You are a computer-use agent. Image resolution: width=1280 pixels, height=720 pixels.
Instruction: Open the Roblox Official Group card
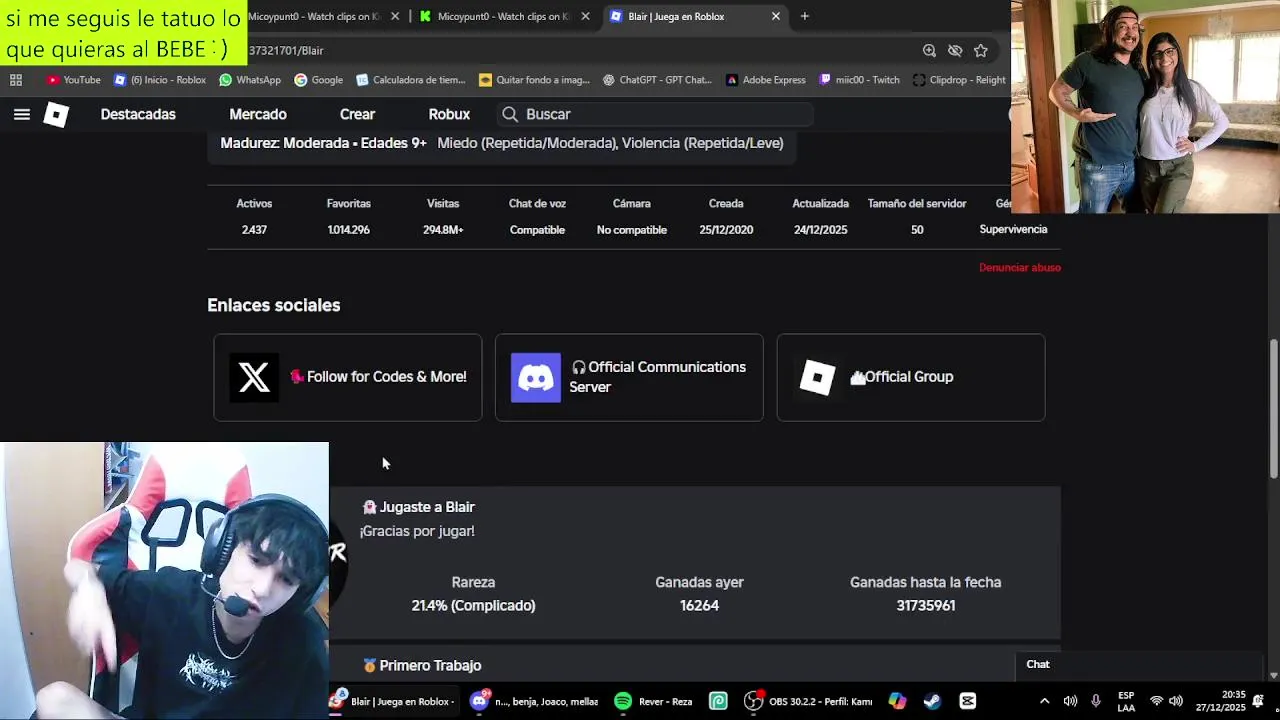click(x=911, y=377)
